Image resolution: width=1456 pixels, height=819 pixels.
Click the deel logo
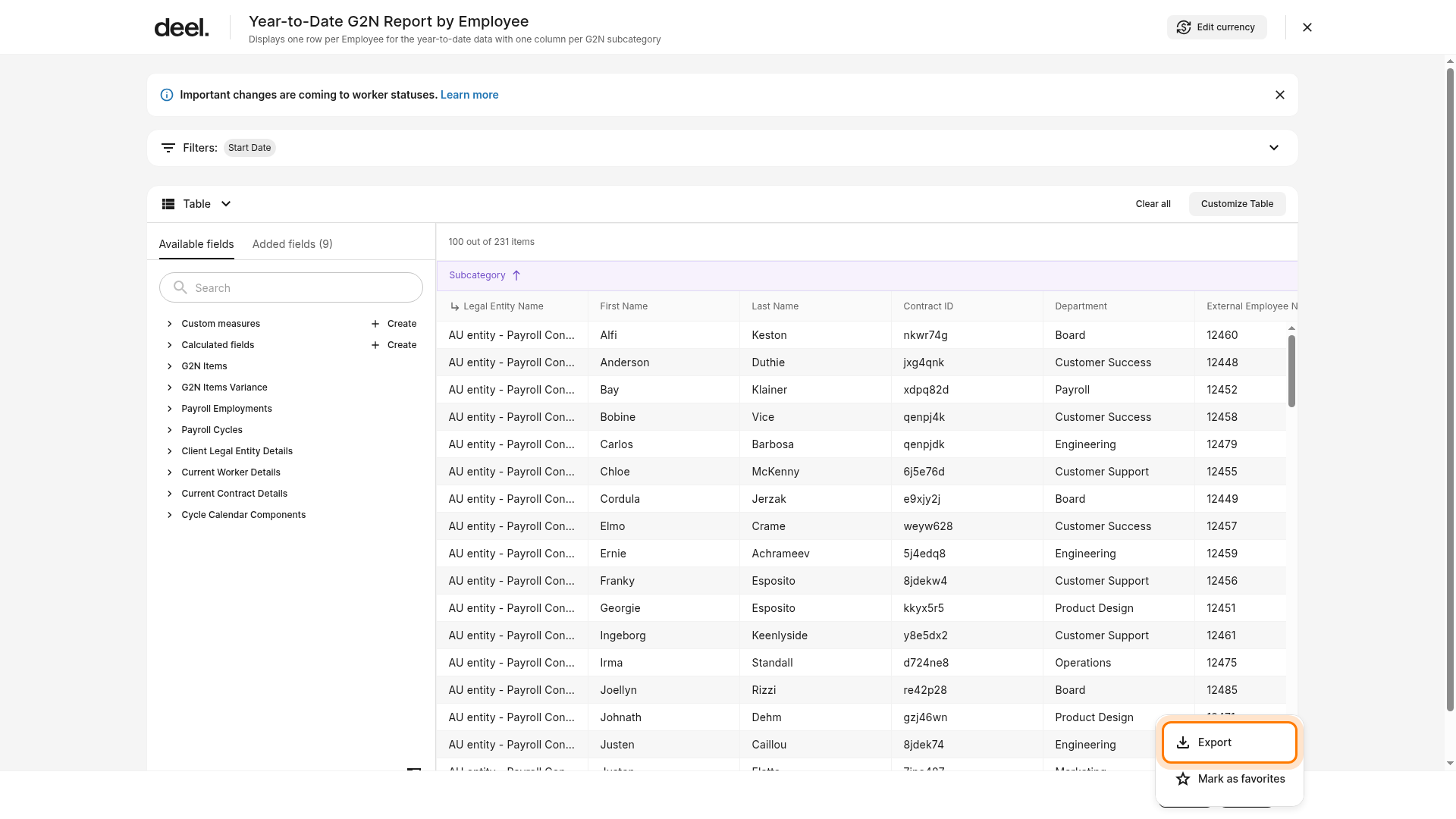pos(181,28)
